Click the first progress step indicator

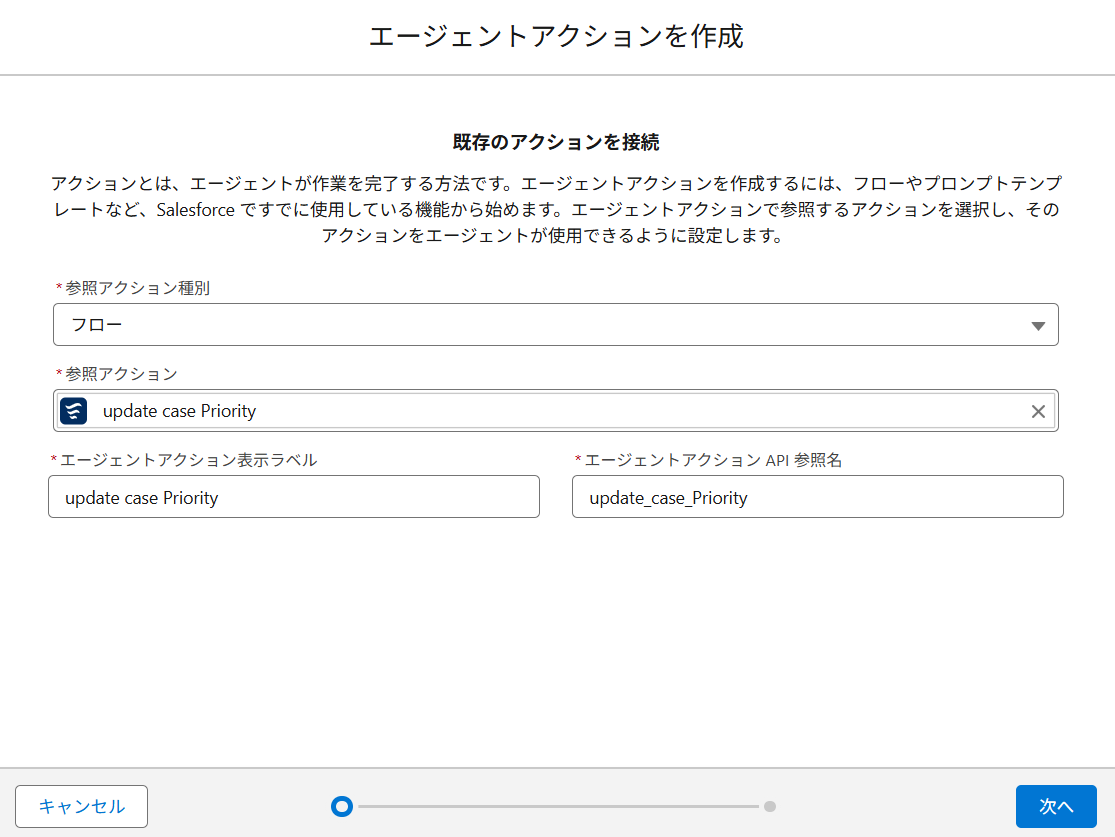[342, 806]
